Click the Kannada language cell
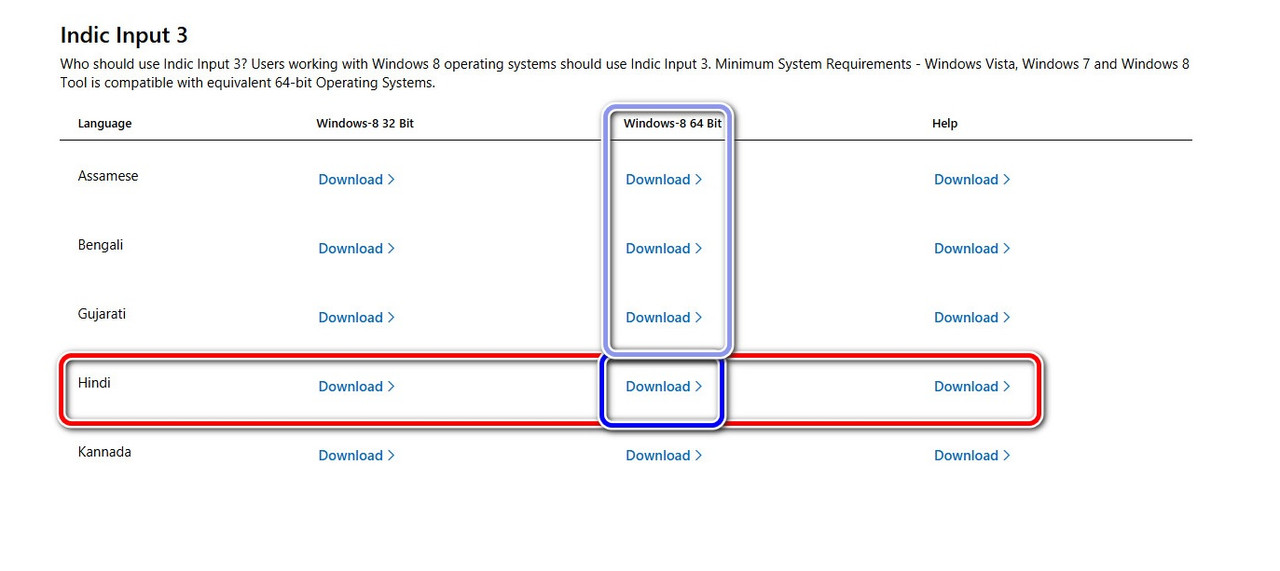The height and width of the screenshot is (571, 1280). click(104, 452)
